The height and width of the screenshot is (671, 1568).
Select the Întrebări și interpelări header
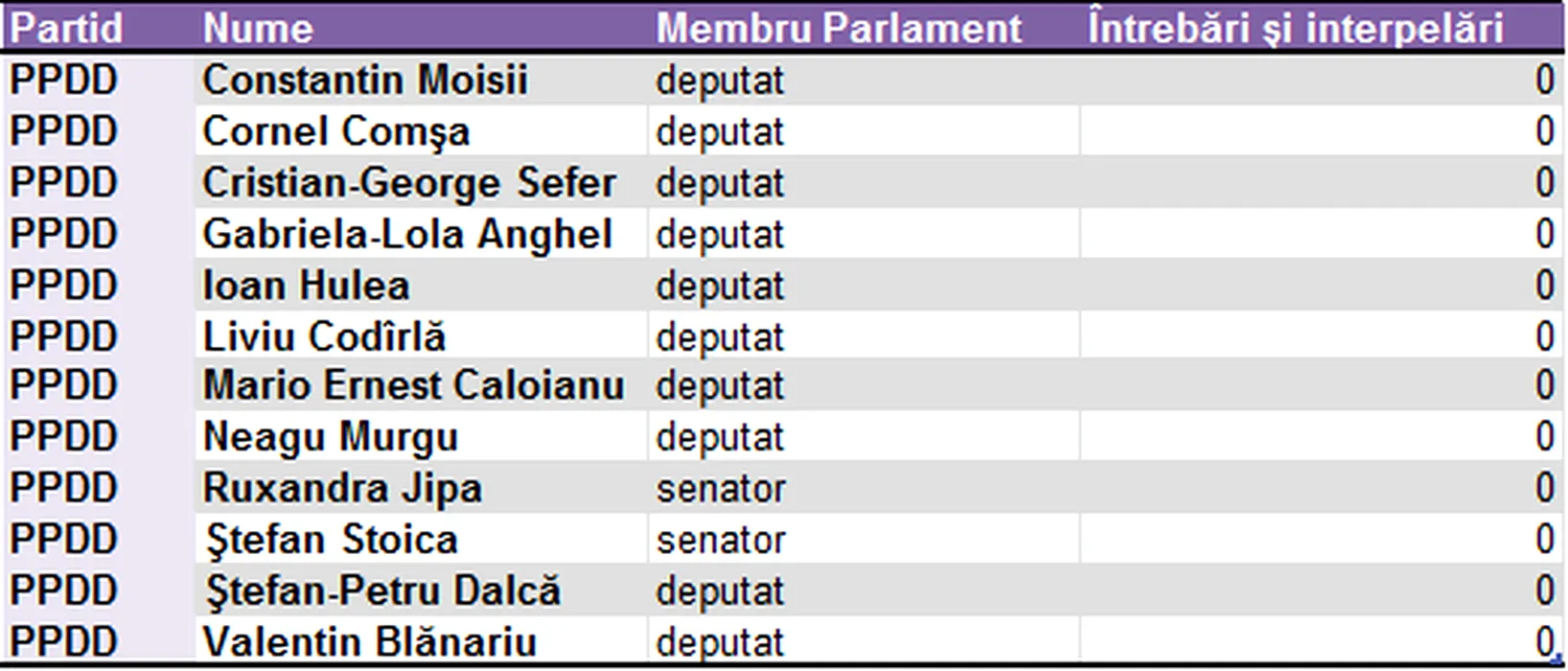[1295, 28]
